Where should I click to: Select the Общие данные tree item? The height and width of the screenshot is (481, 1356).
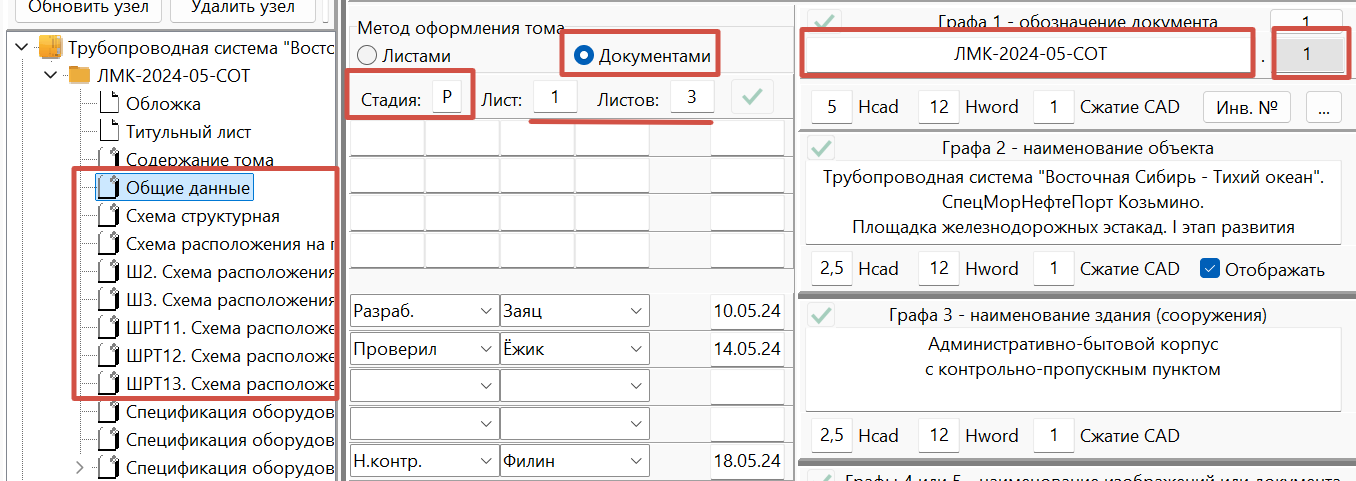(x=188, y=187)
